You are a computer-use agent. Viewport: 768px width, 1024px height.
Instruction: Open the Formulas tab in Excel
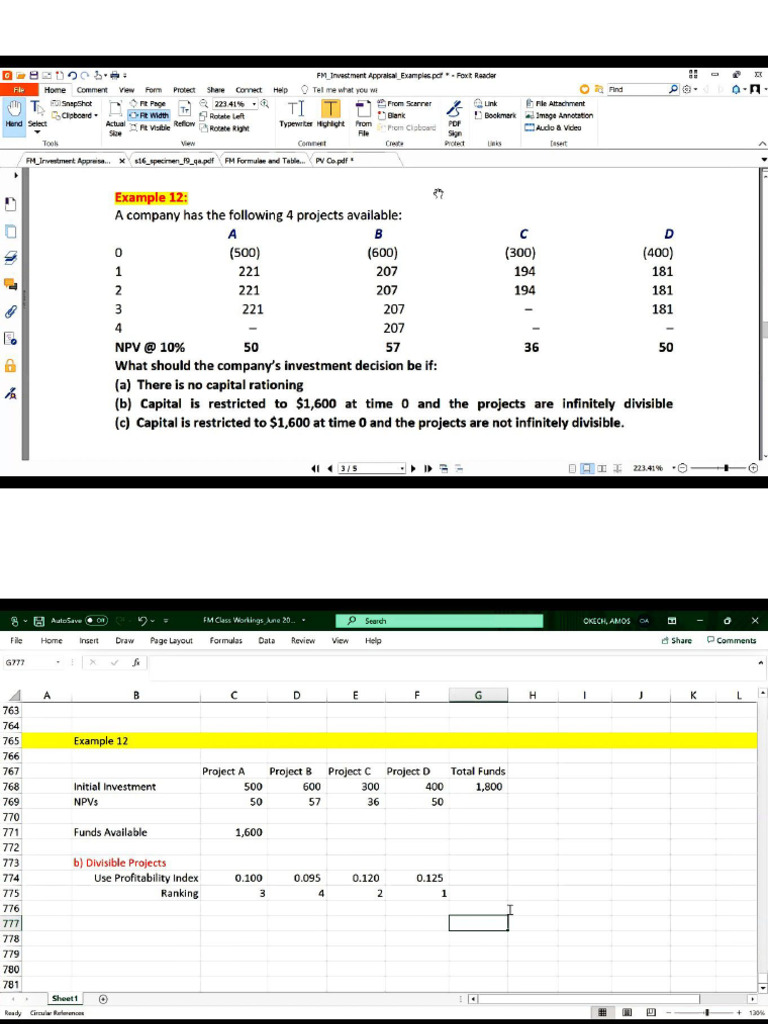pyautogui.click(x=226, y=641)
